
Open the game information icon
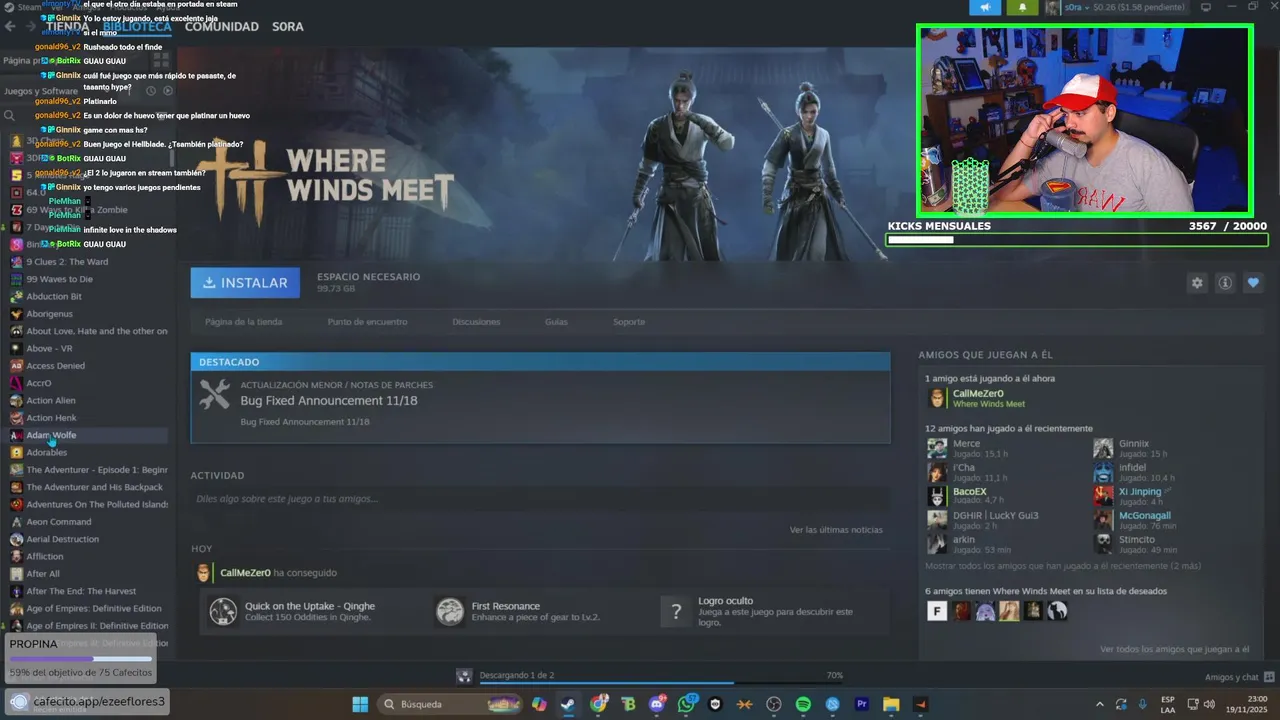(1225, 283)
